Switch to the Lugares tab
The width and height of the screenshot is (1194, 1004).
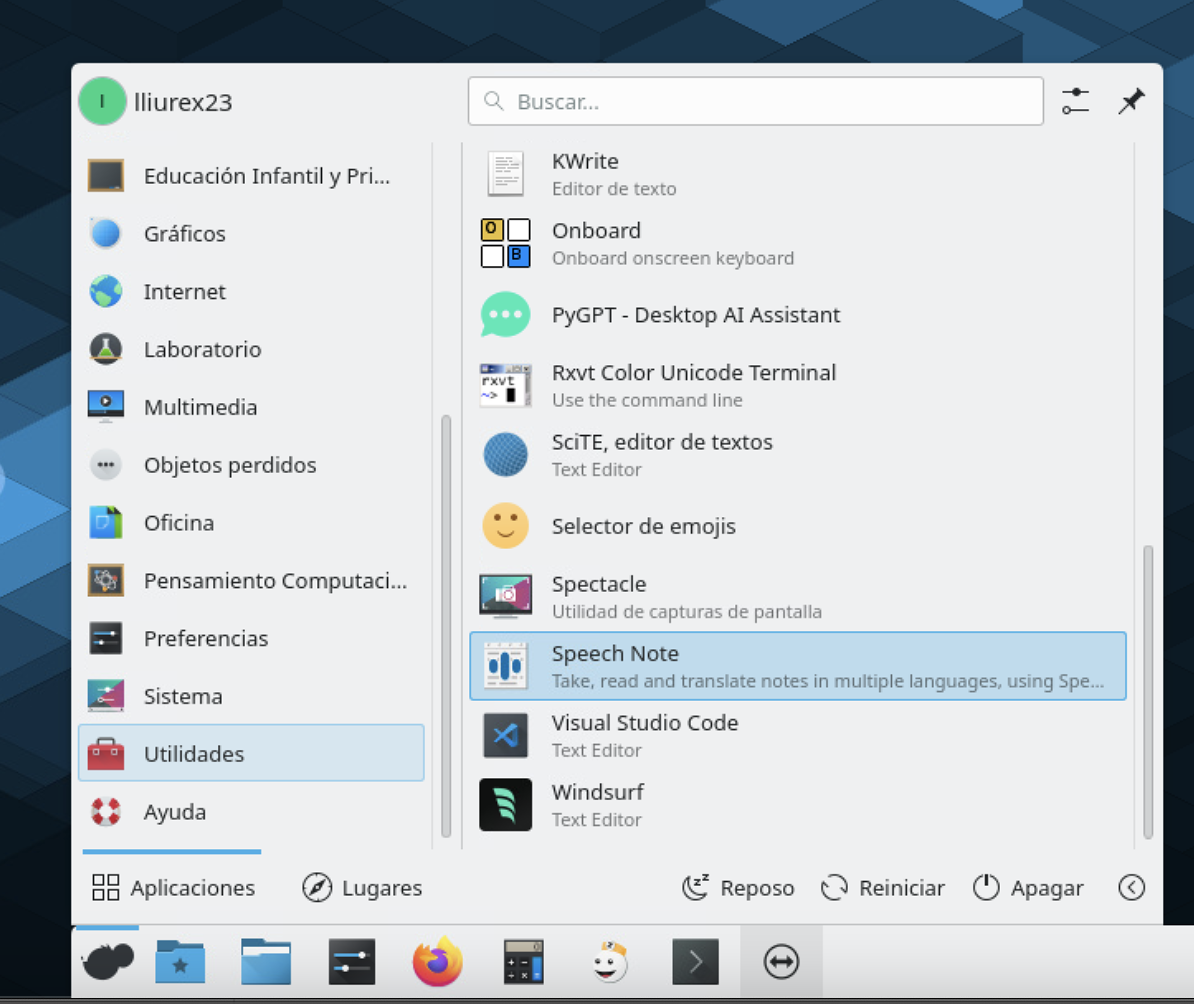pos(362,887)
